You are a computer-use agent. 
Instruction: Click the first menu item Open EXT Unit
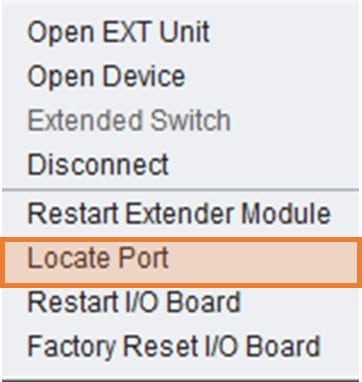[x=180, y=32]
